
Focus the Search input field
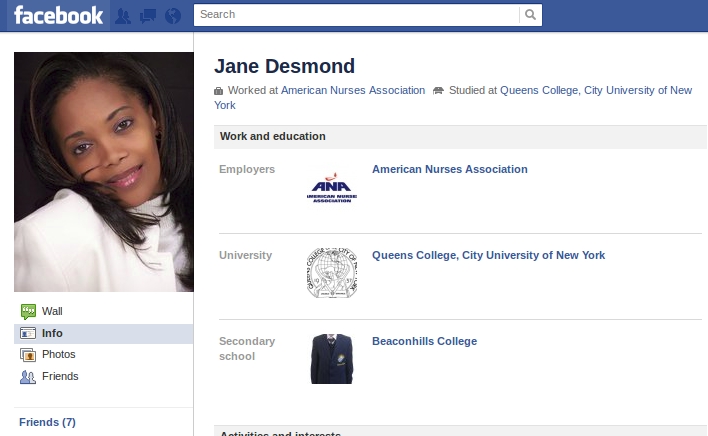[x=357, y=15]
